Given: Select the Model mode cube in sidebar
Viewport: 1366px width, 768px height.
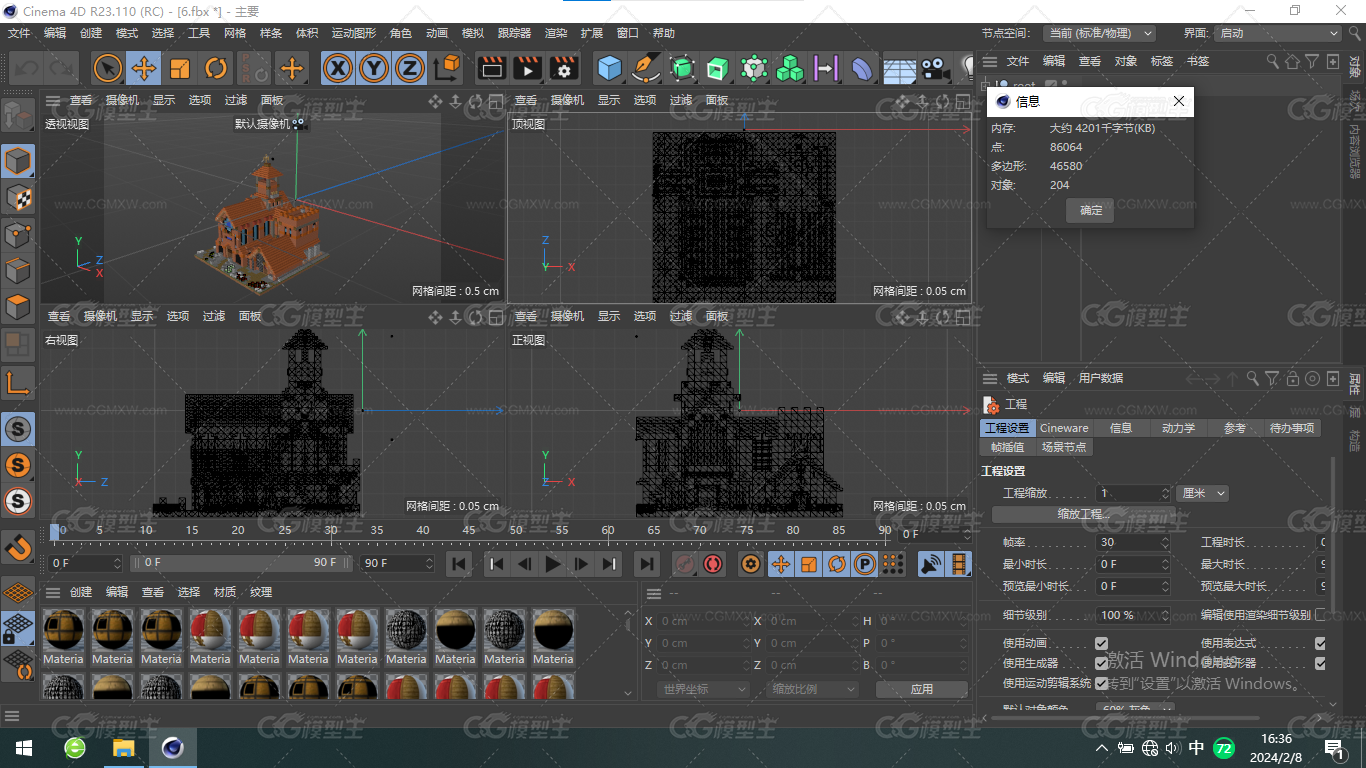Looking at the screenshot, I should pos(18,161).
